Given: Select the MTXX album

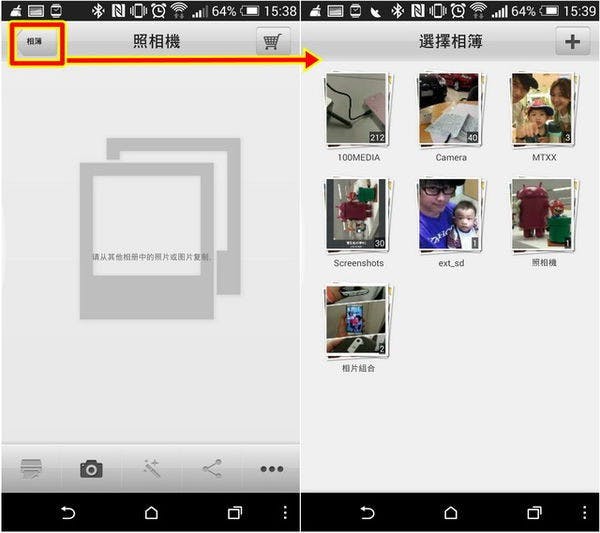Looking at the screenshot, I should [x=543, y=110].
